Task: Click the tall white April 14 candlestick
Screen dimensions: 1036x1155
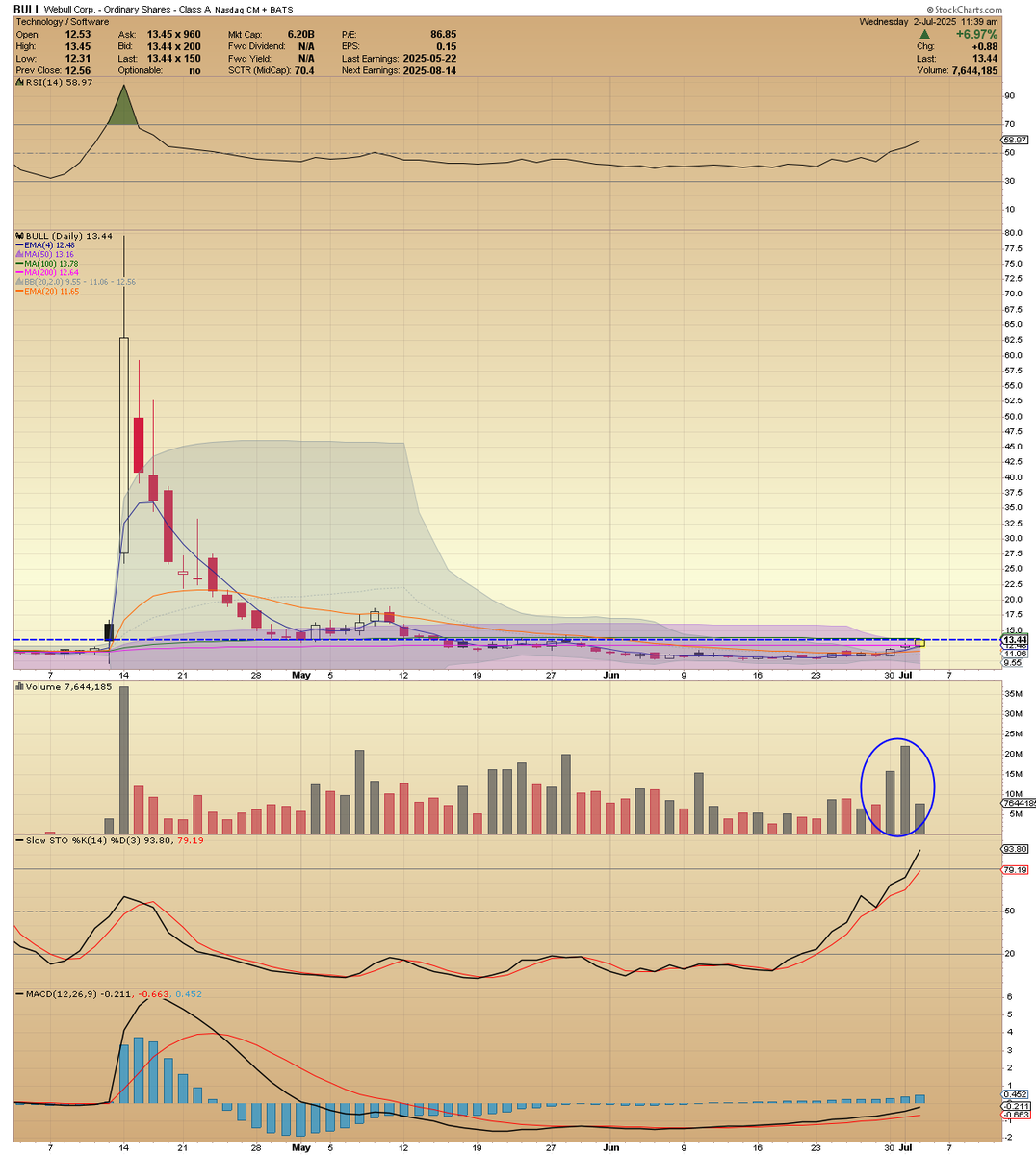Action: tap(123, 445)
